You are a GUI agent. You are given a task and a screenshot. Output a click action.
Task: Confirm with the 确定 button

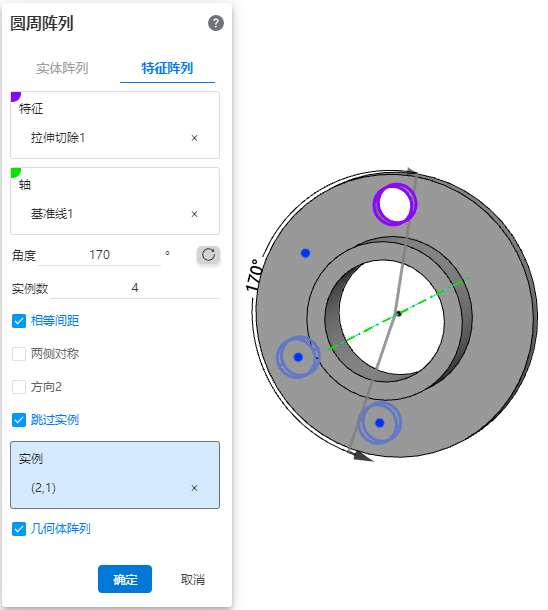tap(125, 579)
